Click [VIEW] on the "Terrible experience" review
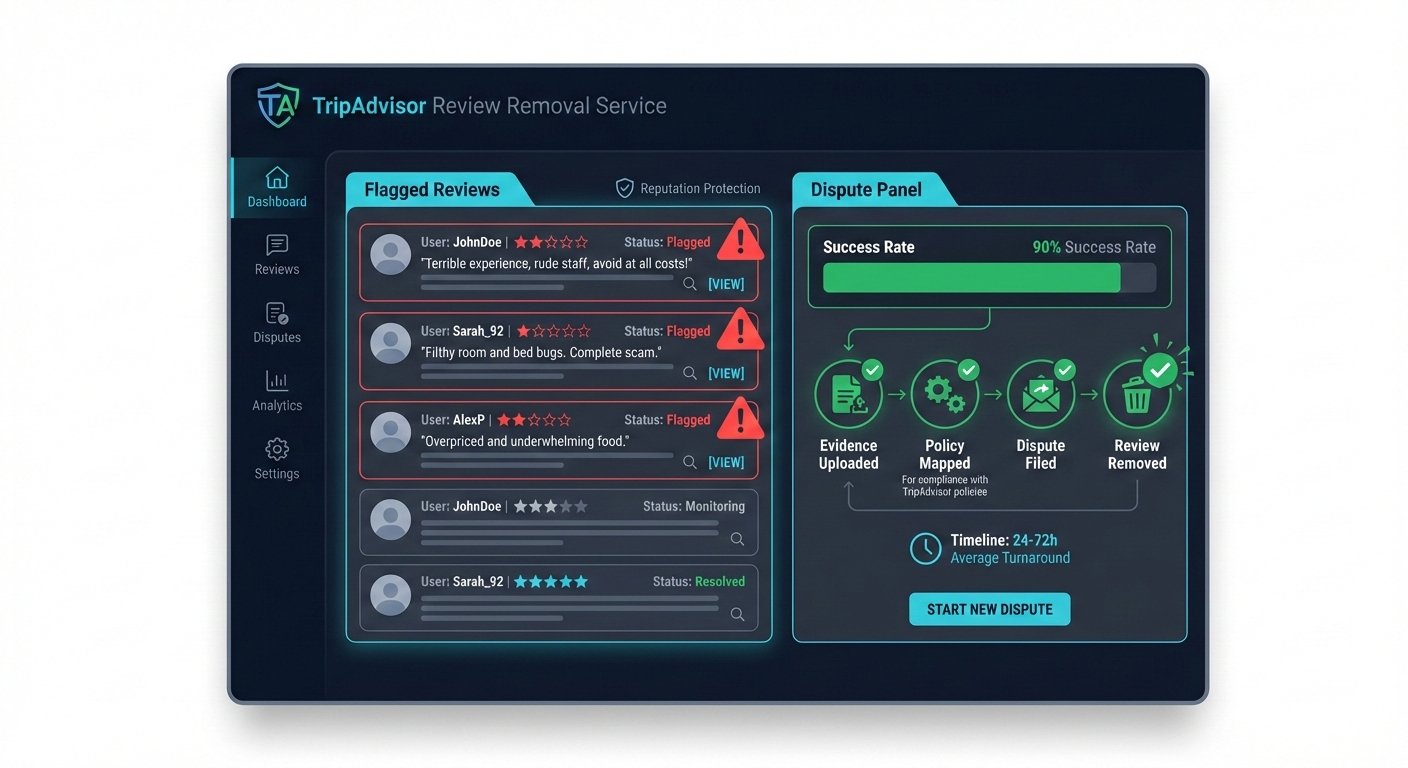The image size is (1408, 768). click(x=726, y=284)
